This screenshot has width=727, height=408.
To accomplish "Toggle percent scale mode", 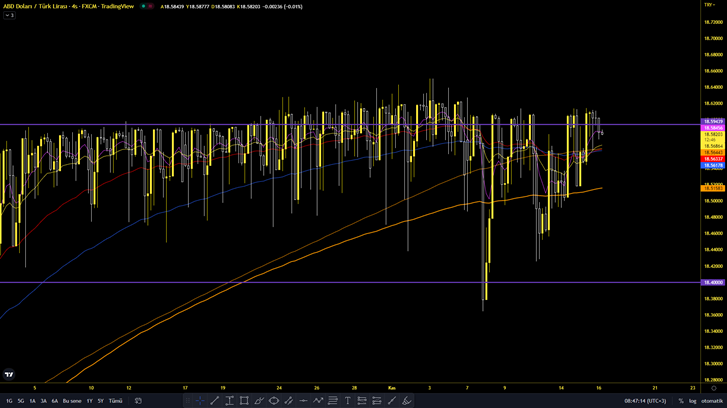I will (x=680, y=401).
